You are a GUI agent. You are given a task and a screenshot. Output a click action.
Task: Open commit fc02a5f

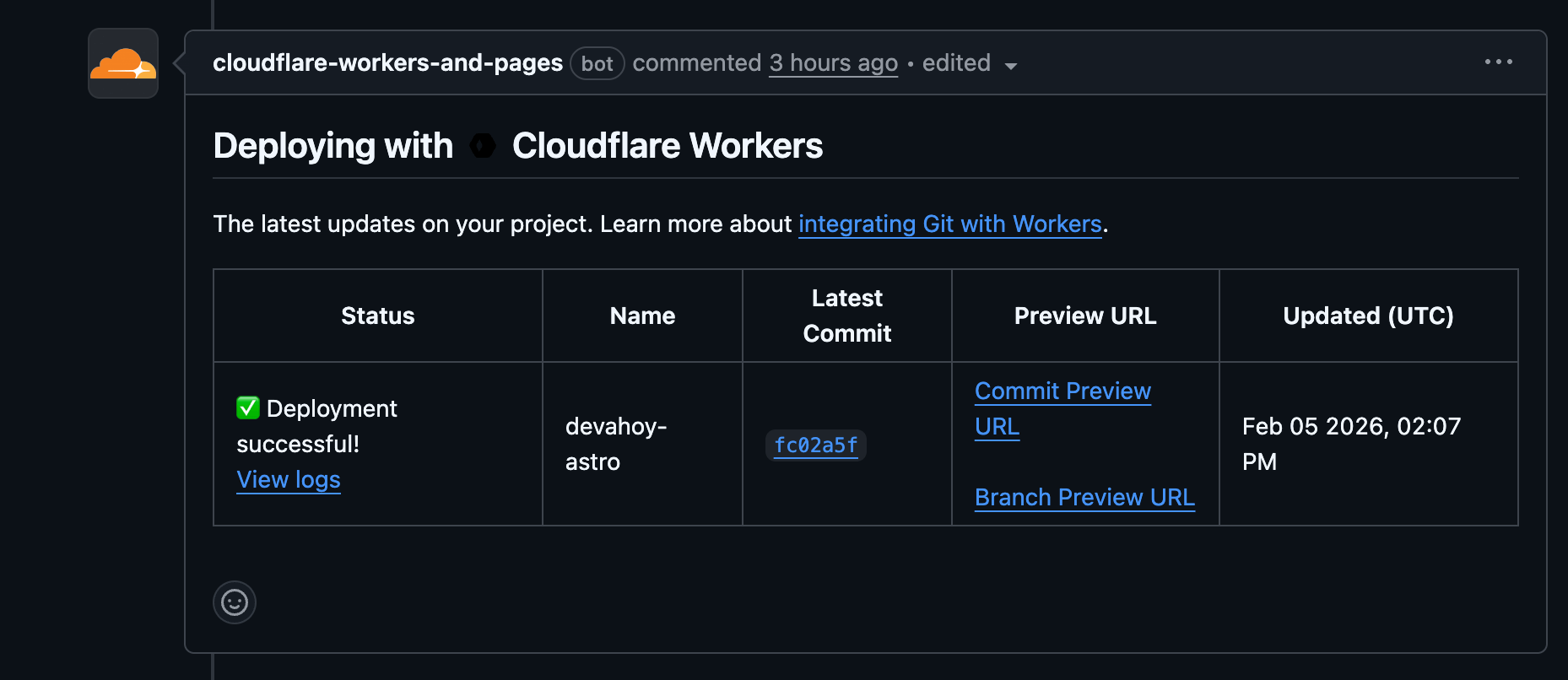pos(816,445)
